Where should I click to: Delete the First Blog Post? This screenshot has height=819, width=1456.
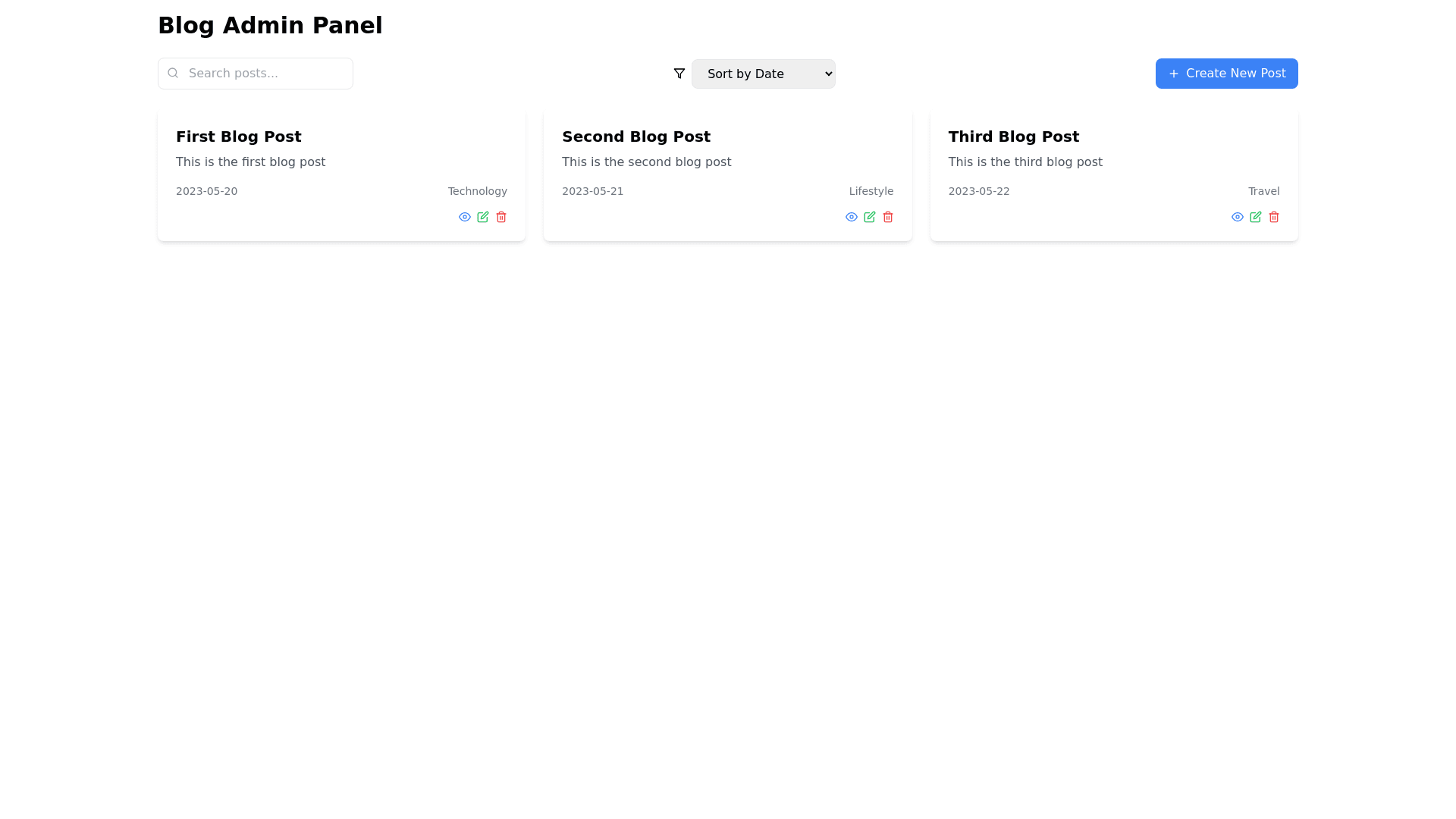[x=500, y=217]
